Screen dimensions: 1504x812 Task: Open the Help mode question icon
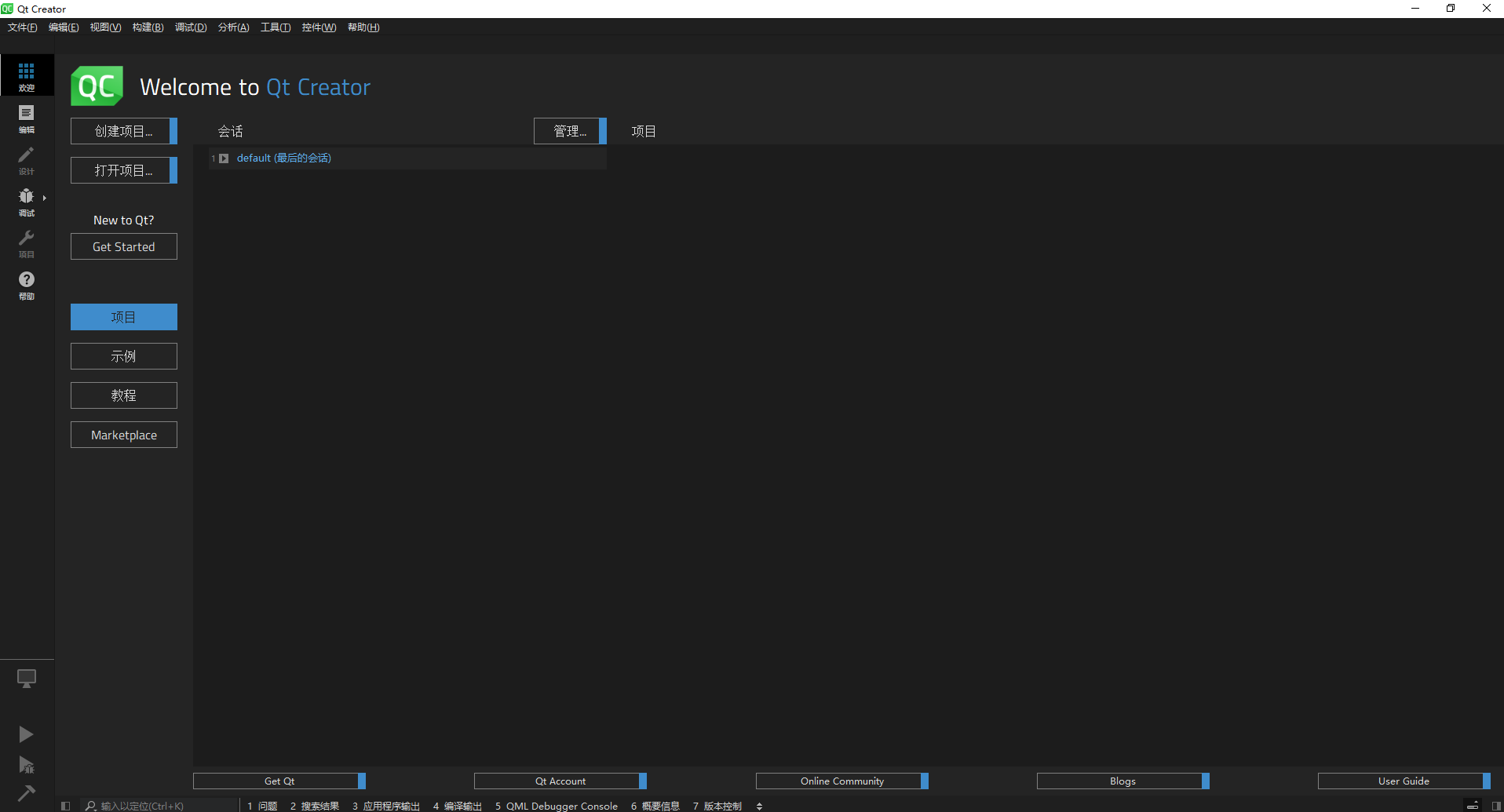click(x=27, y=285)
